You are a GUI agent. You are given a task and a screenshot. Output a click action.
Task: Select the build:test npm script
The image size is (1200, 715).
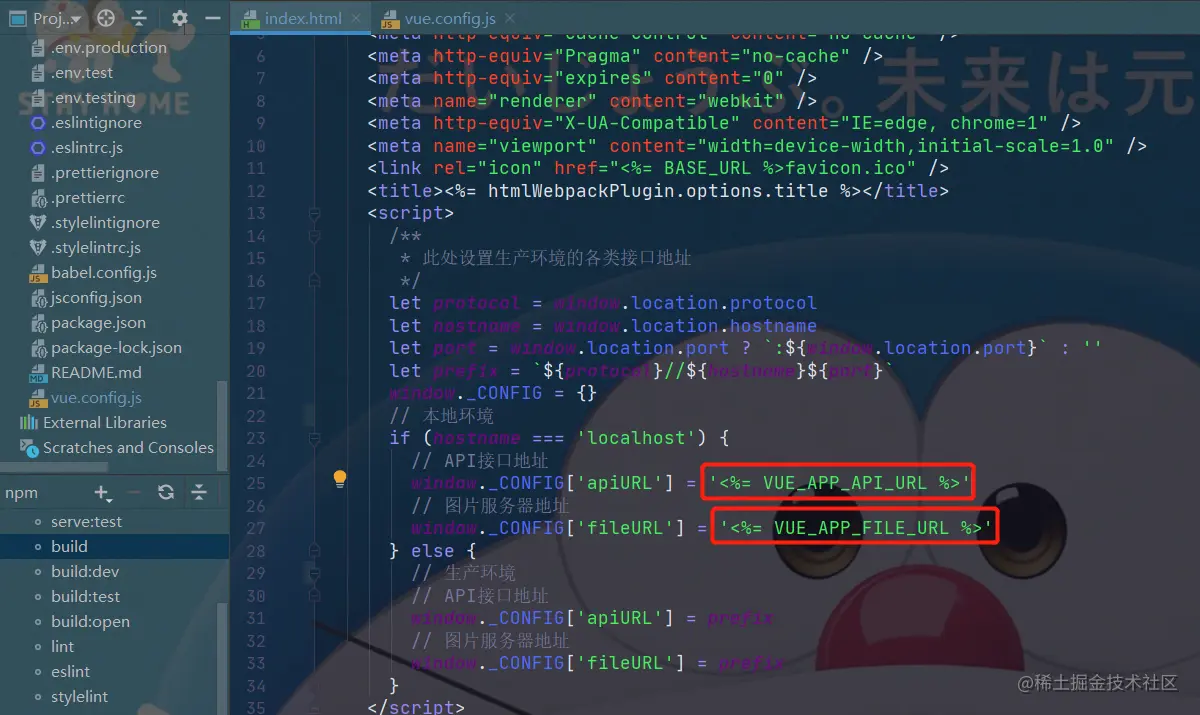(85, 597)
